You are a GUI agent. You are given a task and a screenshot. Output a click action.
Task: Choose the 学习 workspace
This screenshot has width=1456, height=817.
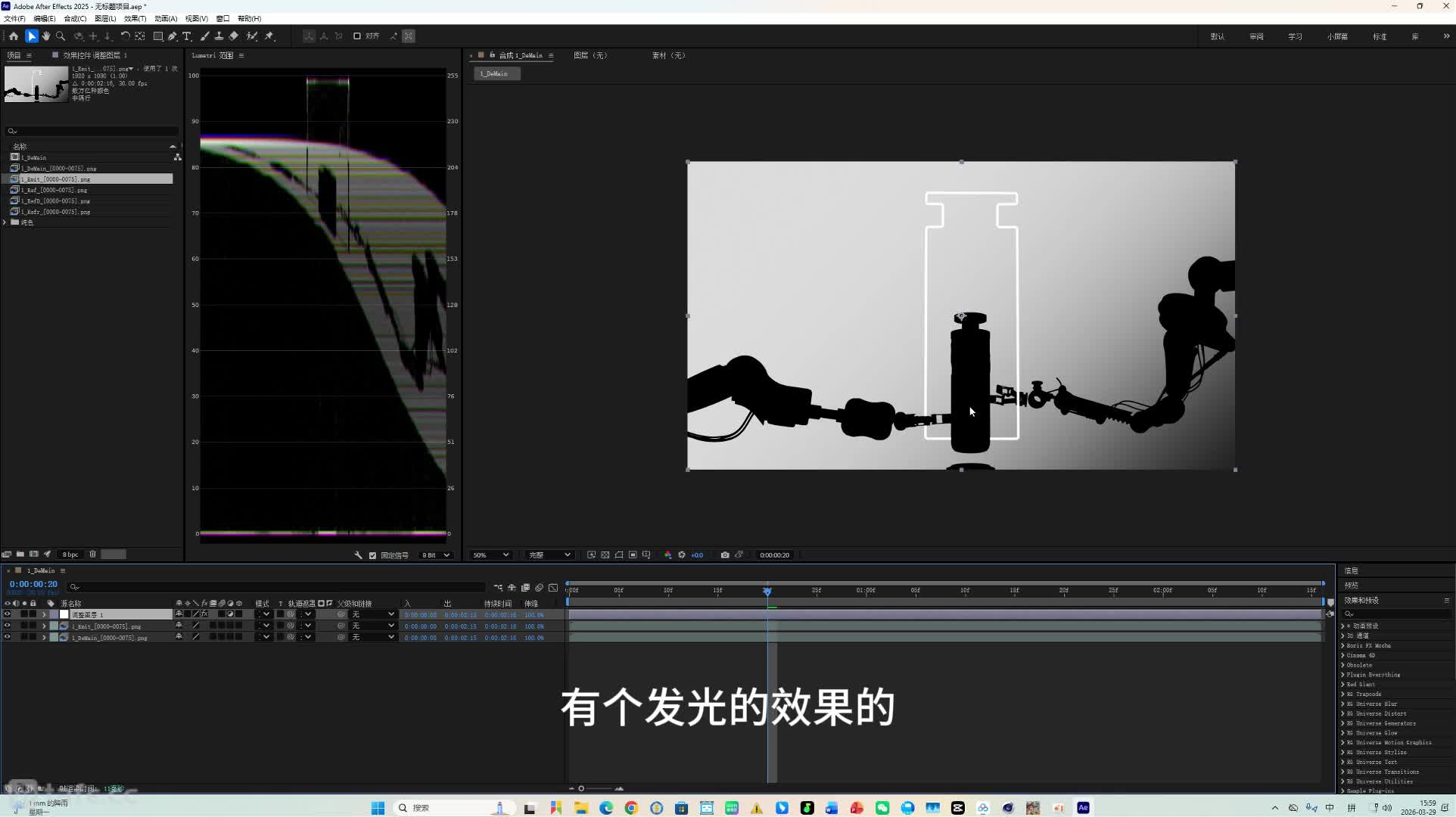(x=1295, y=36)
